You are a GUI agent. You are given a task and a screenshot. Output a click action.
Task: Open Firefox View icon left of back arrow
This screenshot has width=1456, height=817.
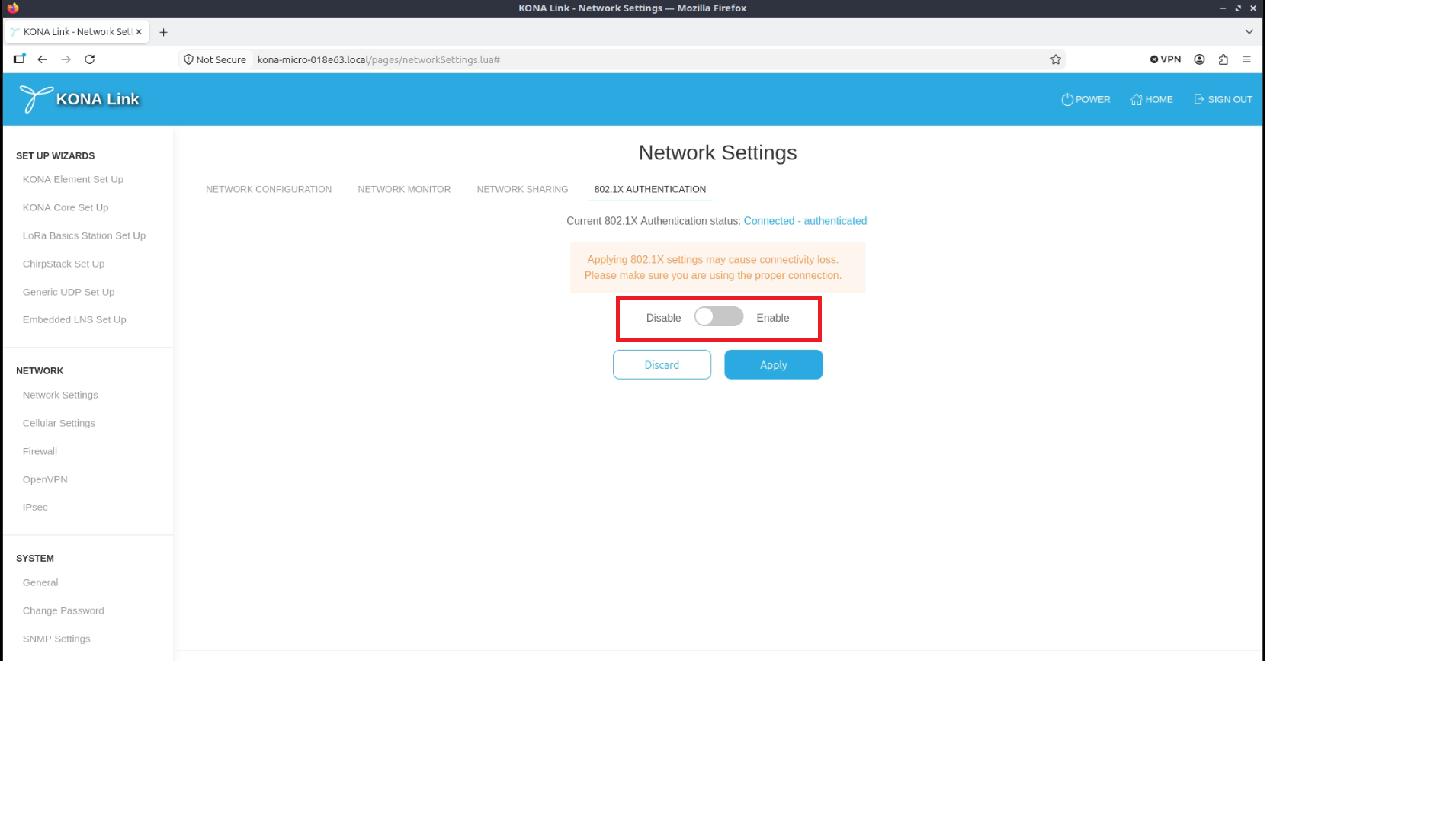pos(19,59)
